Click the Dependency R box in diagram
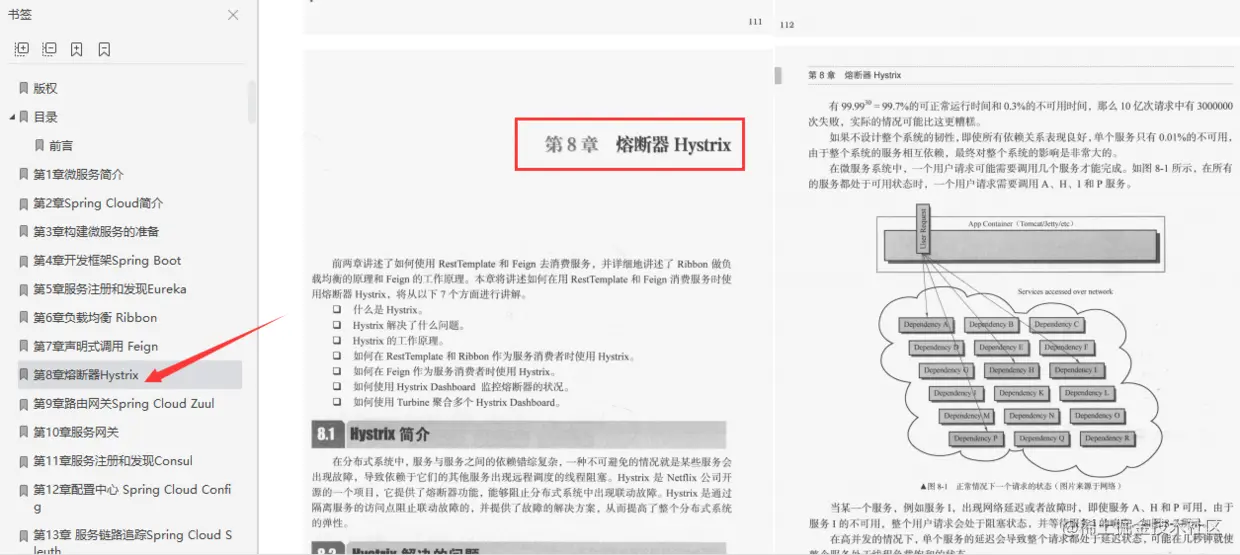Image resolution: width=1240 pixels, height=555 pixels. [x=1106, y=438]
